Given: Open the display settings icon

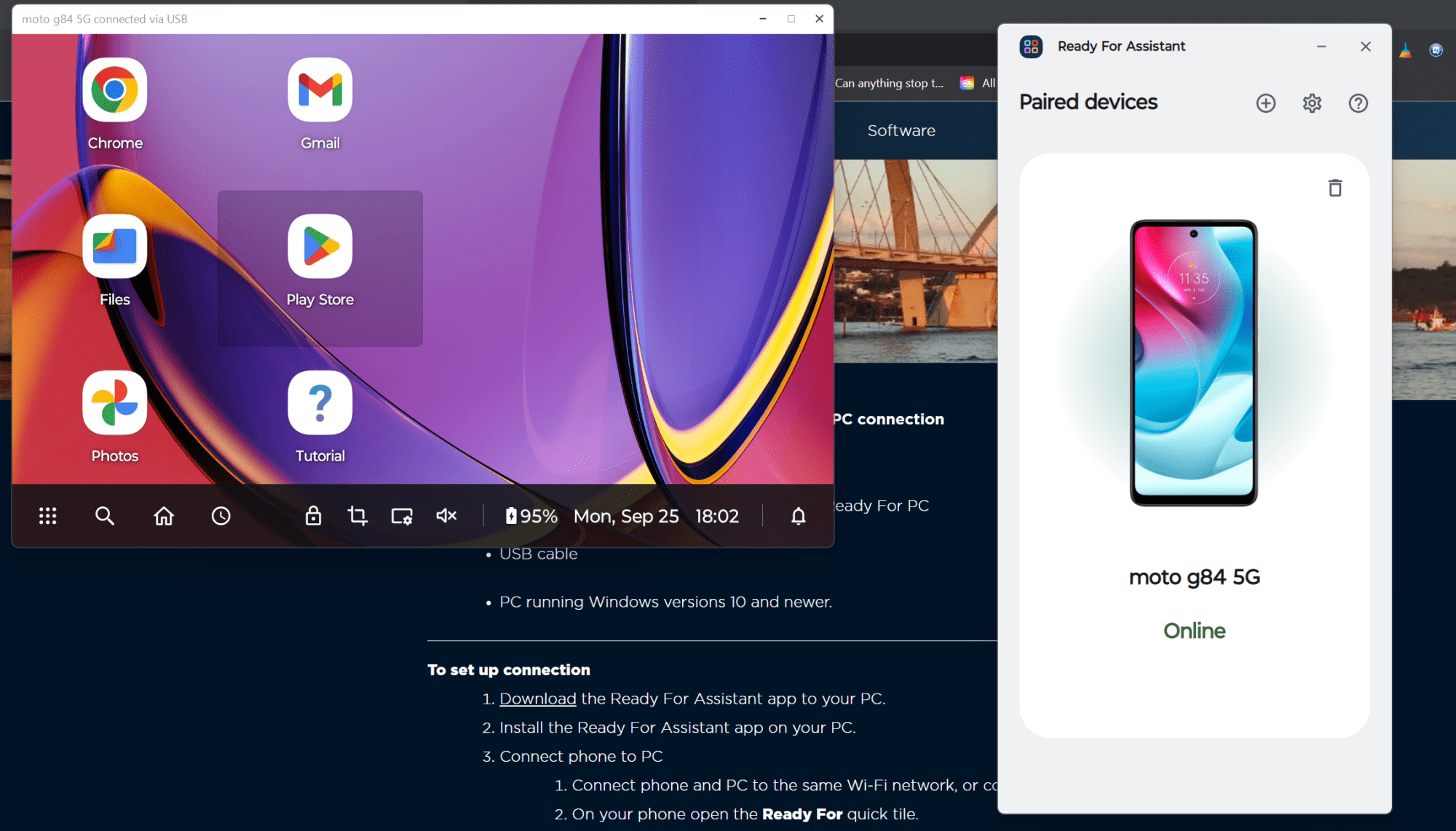Looking at the screenshot, I should pos(402,516).
